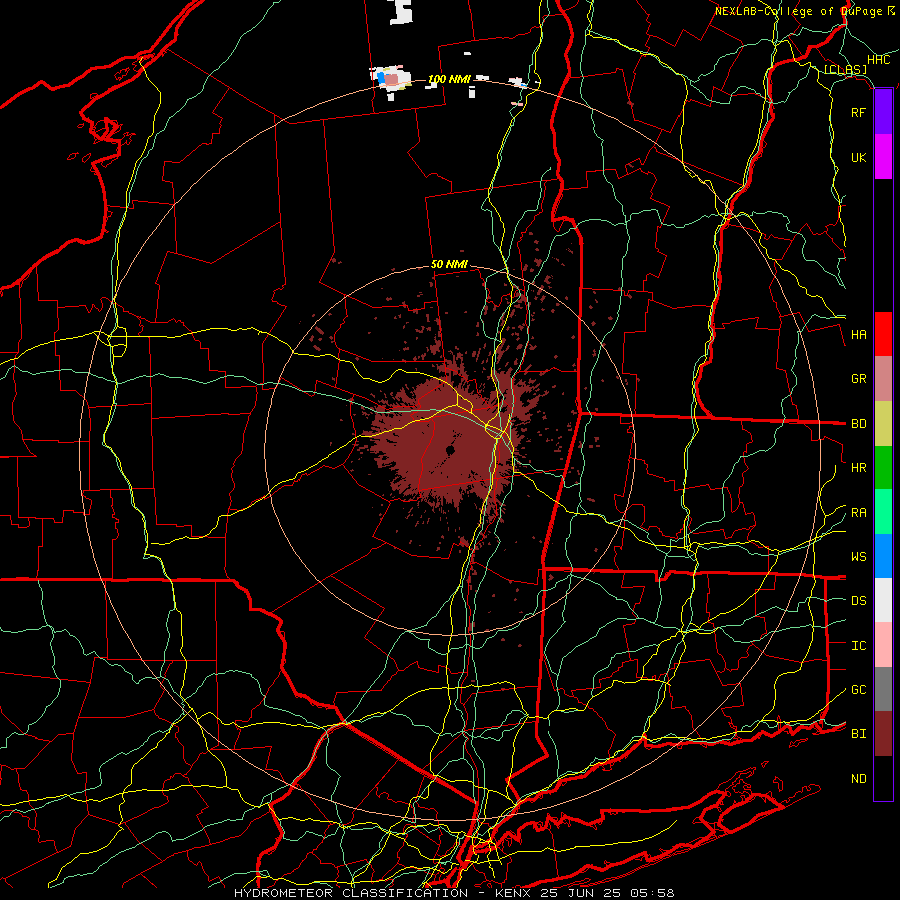Click the Hydrometeor Classification KENX timestamp caption
This screenshot has width=900, height=900.
pos(454,893)
